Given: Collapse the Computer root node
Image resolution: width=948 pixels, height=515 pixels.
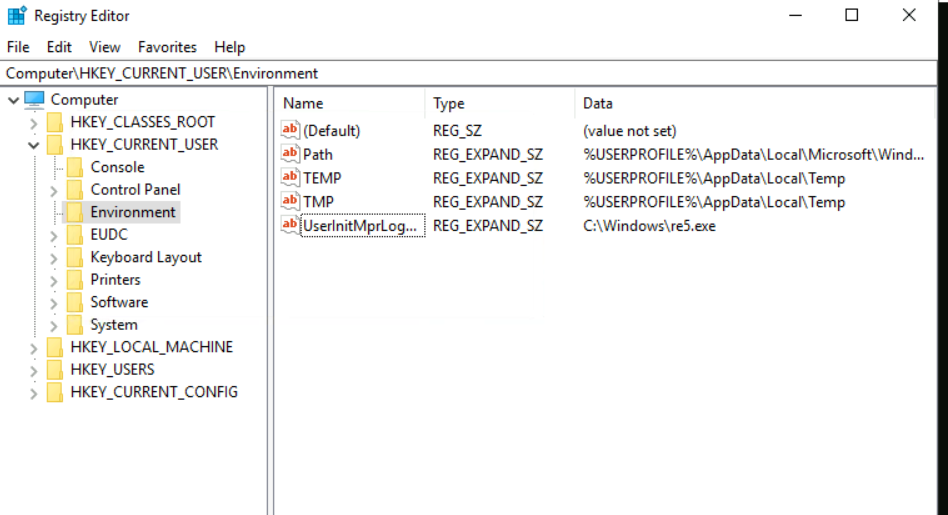Looking at the screenshot, I should pyautogui.click(x=13, y=100).
